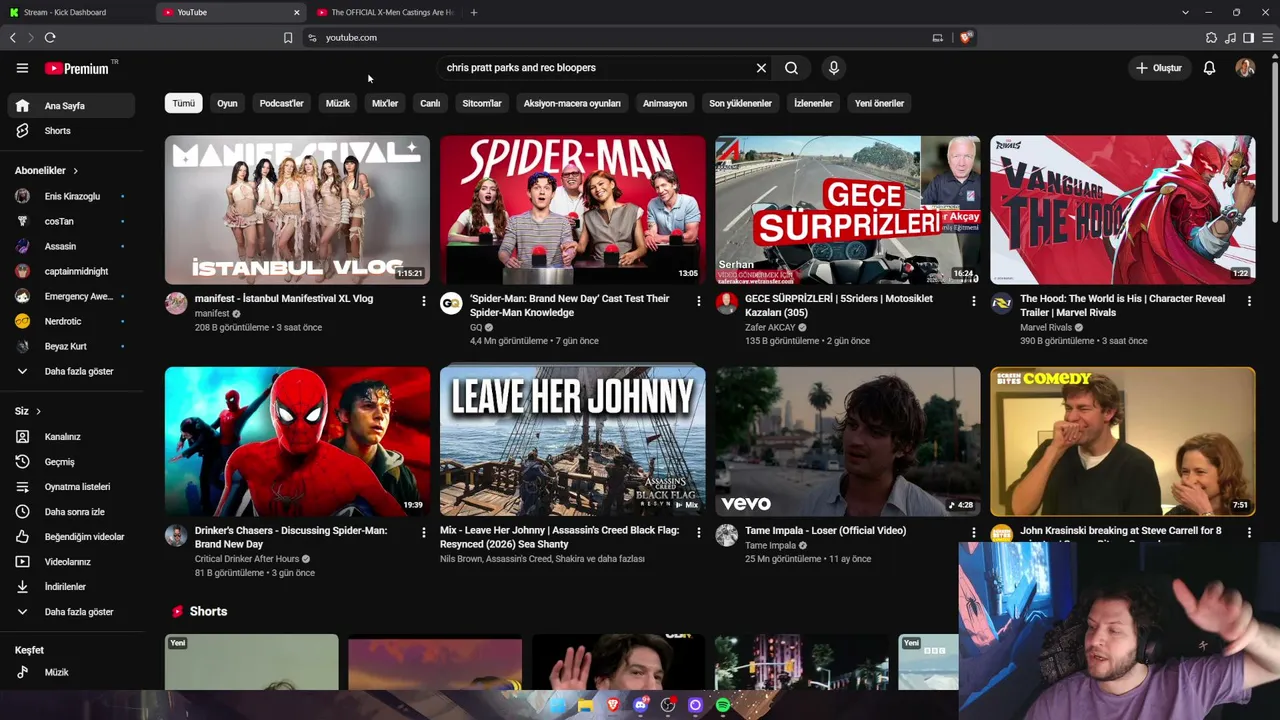
Task: Open Daha sonra izle in sidebar
Action: click(x=70, y=512)
